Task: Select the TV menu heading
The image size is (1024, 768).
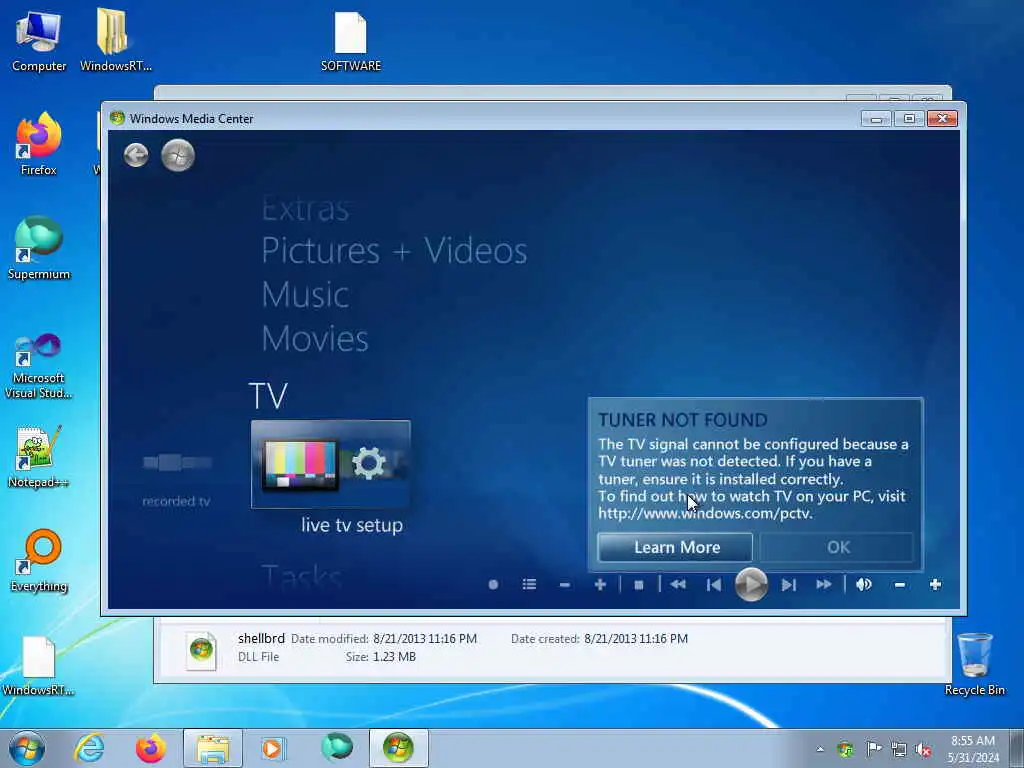Action: (268, 396)
